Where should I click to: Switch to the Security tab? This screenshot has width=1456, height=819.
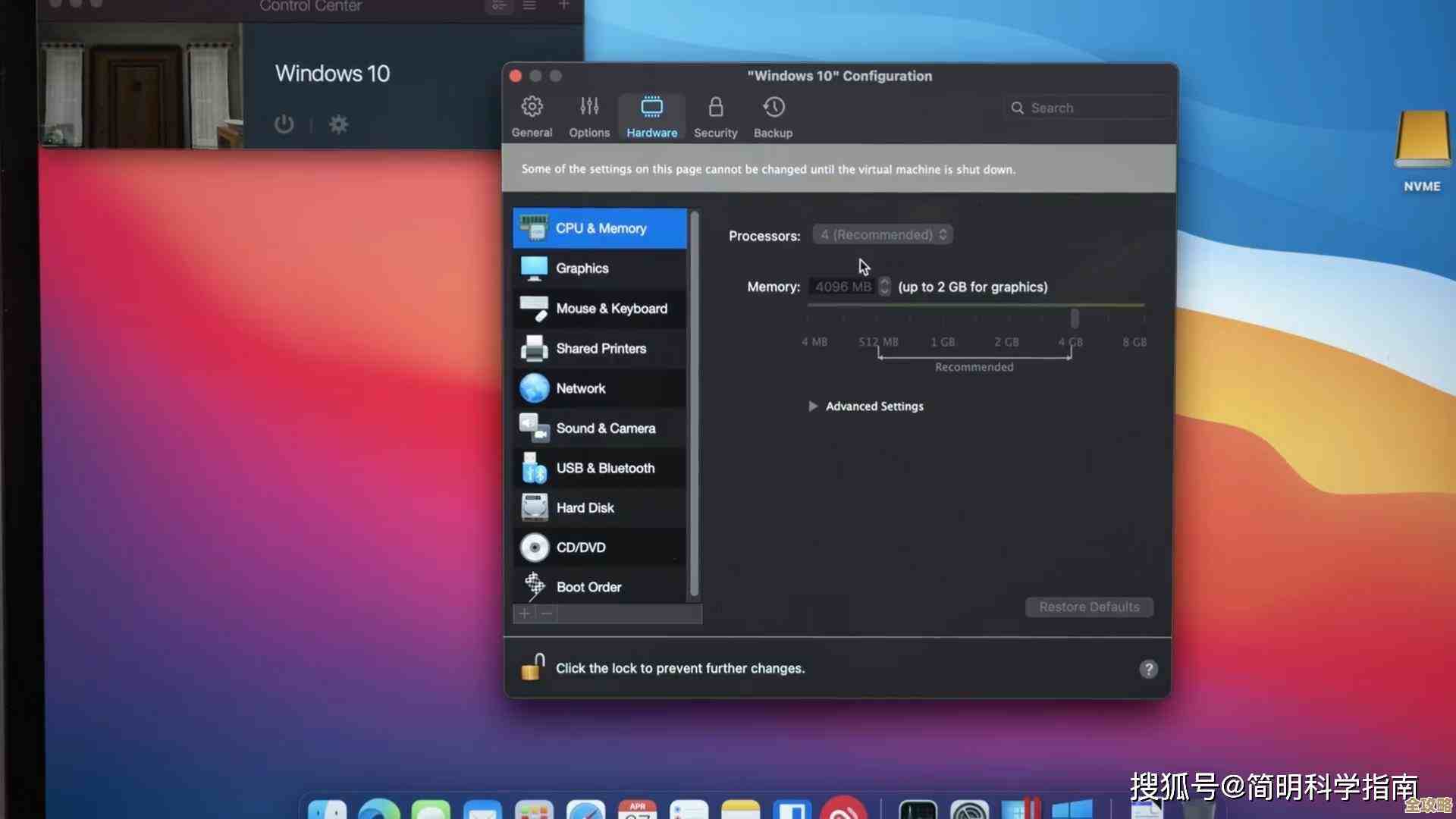tap(715, 116)
